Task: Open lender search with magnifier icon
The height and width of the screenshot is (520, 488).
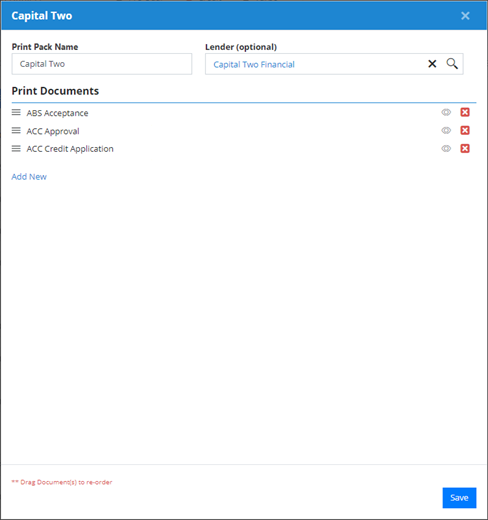Action: pyautogui.click(x=452, y=64)
